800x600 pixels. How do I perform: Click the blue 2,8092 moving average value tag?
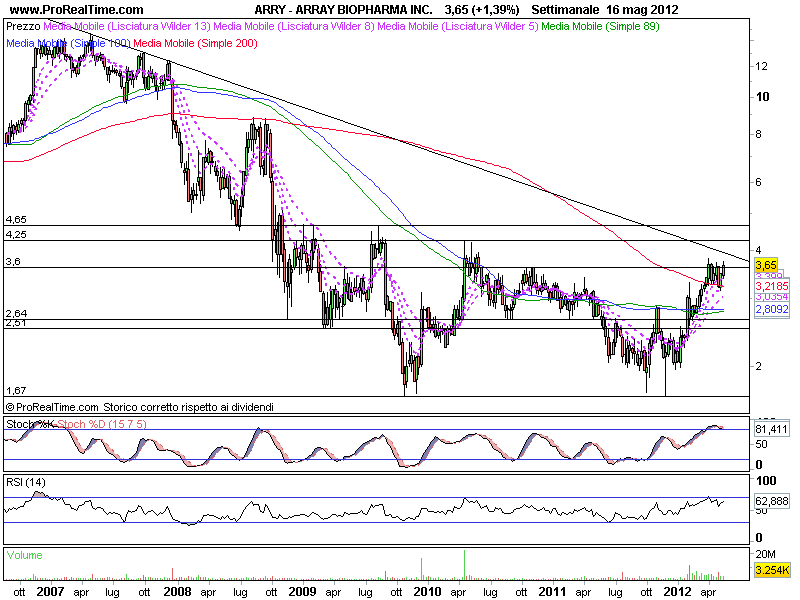[772, 309]
